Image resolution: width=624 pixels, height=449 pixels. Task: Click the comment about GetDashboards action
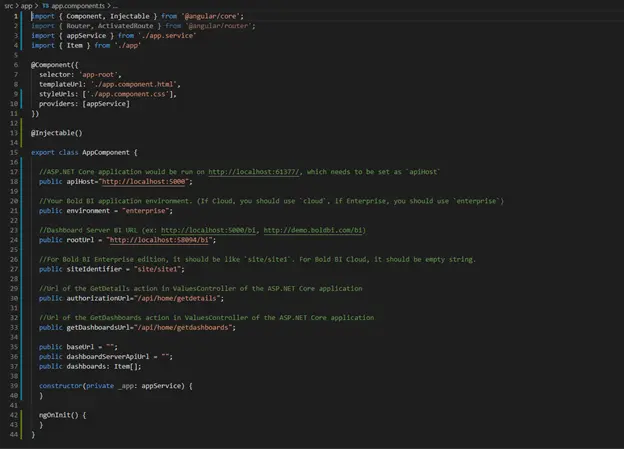207,318
